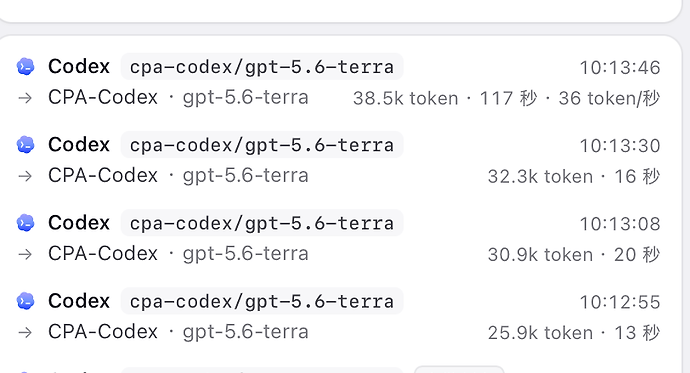This screenshot has width=690, height=373.
Task: Select the cpa-codex/gpt-5.6-terra badge at 10:13:46
Action: click(x=262, y=67)
